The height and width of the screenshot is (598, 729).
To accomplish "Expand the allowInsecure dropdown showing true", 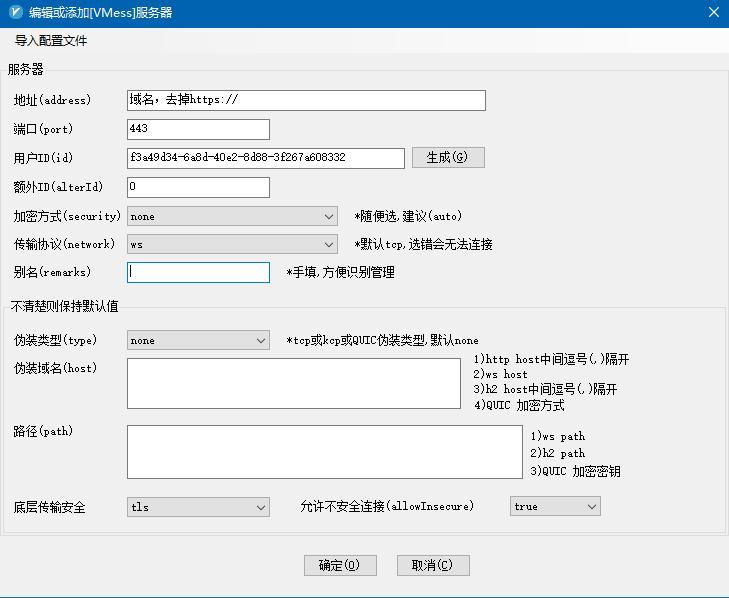I will (554, 506).
